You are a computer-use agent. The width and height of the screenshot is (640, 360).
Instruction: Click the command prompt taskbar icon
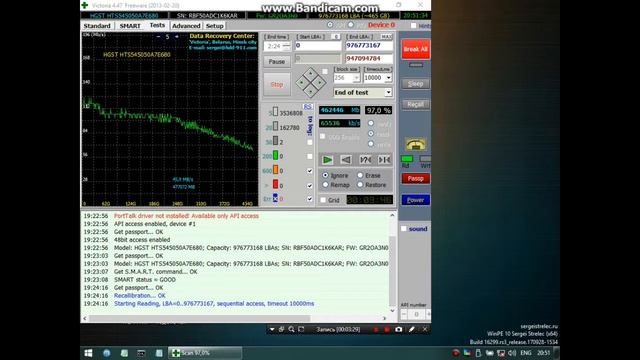tap(141, 353)
